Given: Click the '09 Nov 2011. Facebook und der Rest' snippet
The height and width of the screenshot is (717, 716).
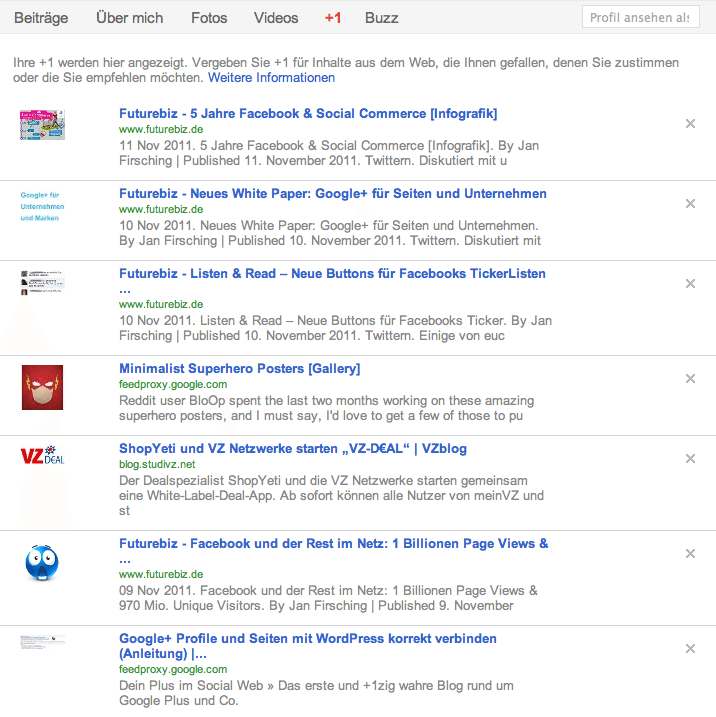Looking at the screenshot, I should (x=328, y=598).
